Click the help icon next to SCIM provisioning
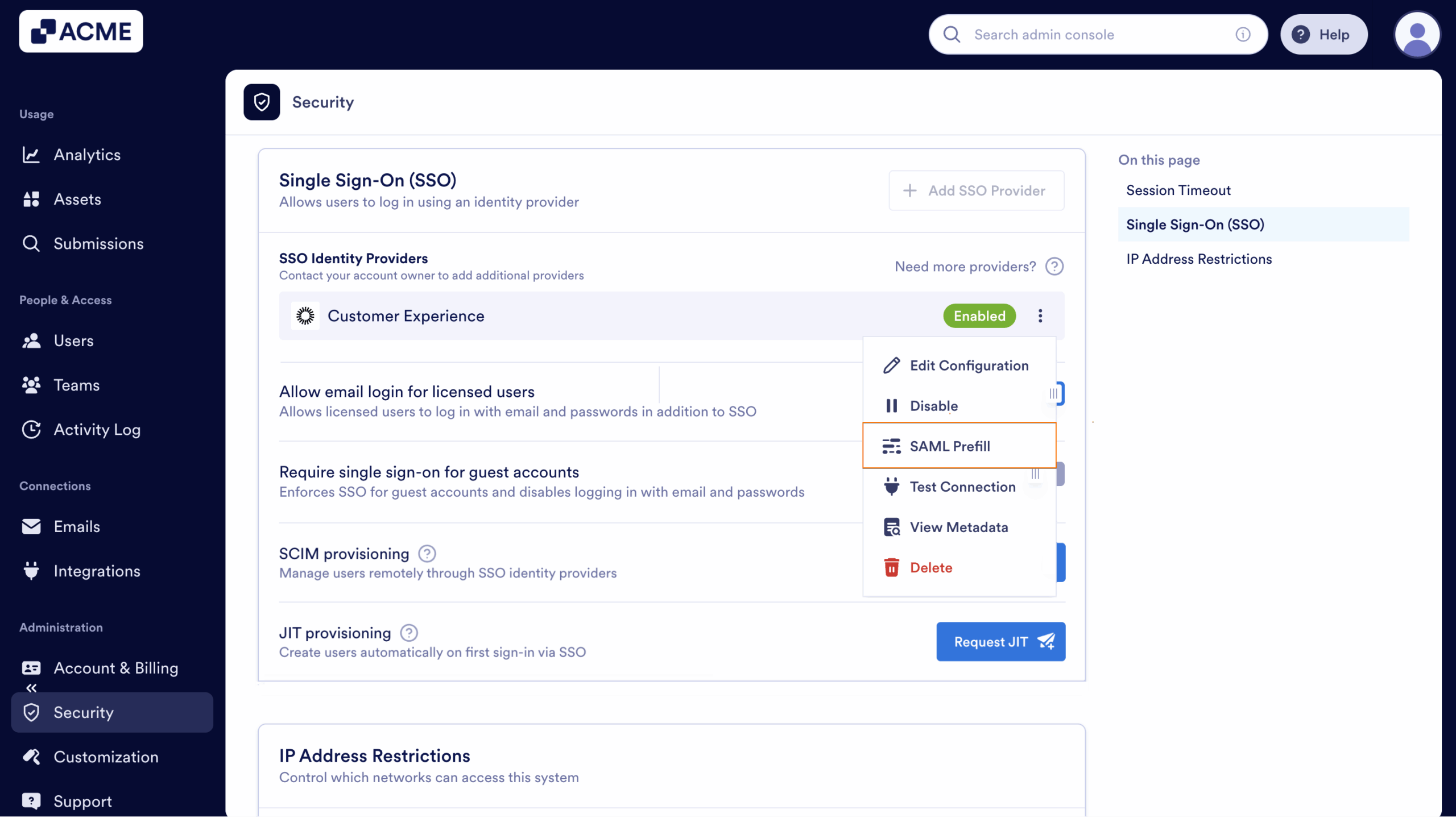The width and height of the screenshot is (1456, 818). [427, 553]
